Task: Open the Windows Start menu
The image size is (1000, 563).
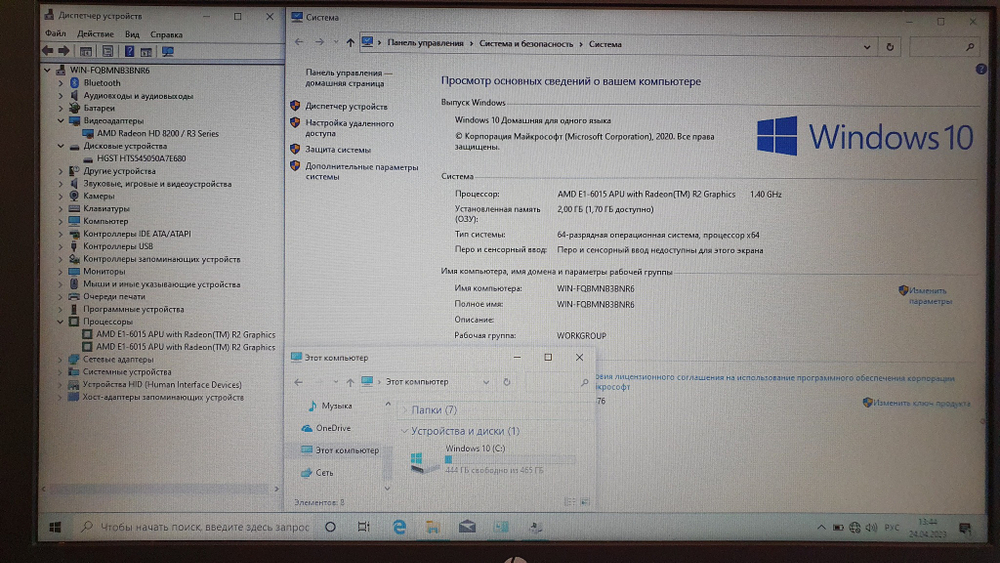Action: coord(55,527)
